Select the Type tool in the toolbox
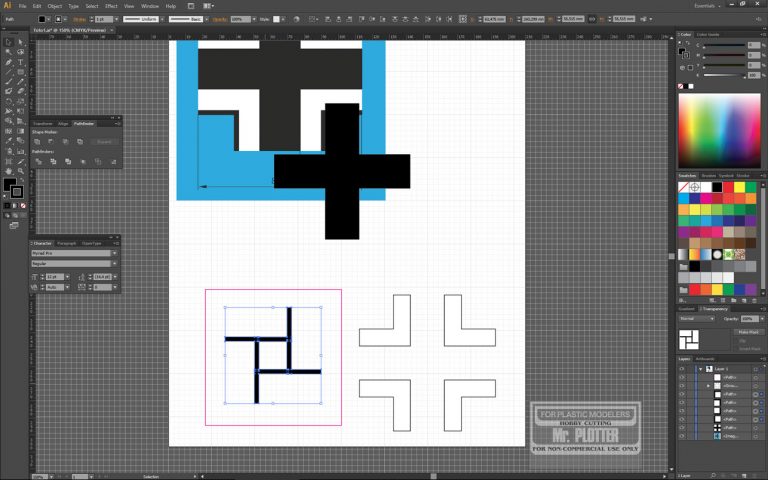 click(x=19, y=62)
